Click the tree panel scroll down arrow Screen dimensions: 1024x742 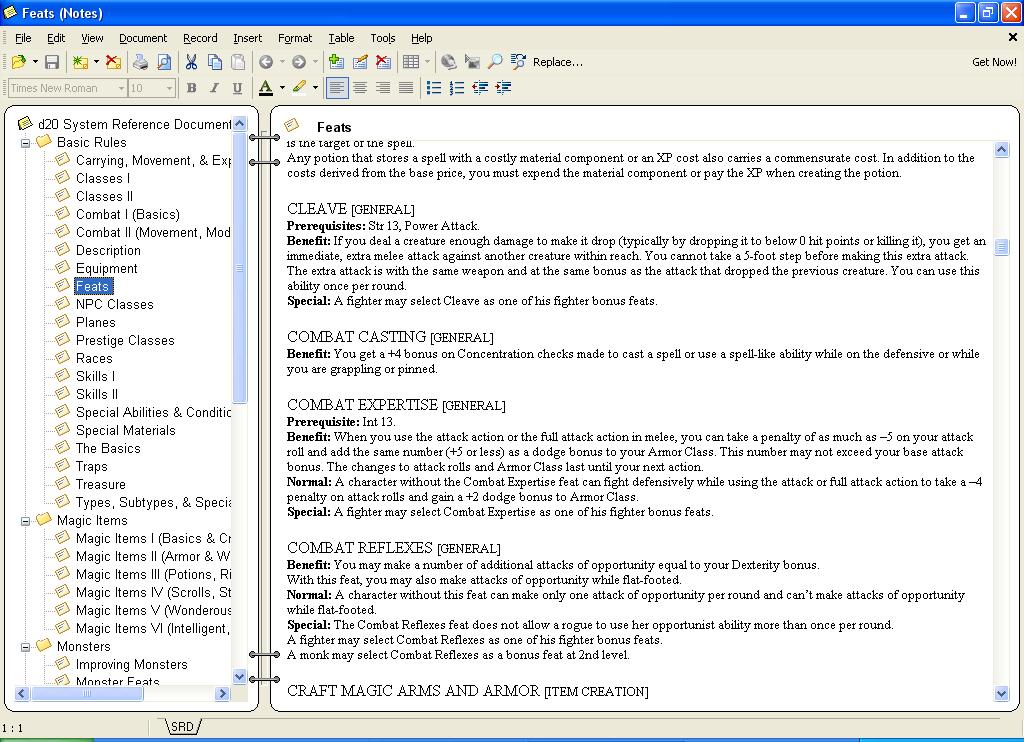coord(239,677)
